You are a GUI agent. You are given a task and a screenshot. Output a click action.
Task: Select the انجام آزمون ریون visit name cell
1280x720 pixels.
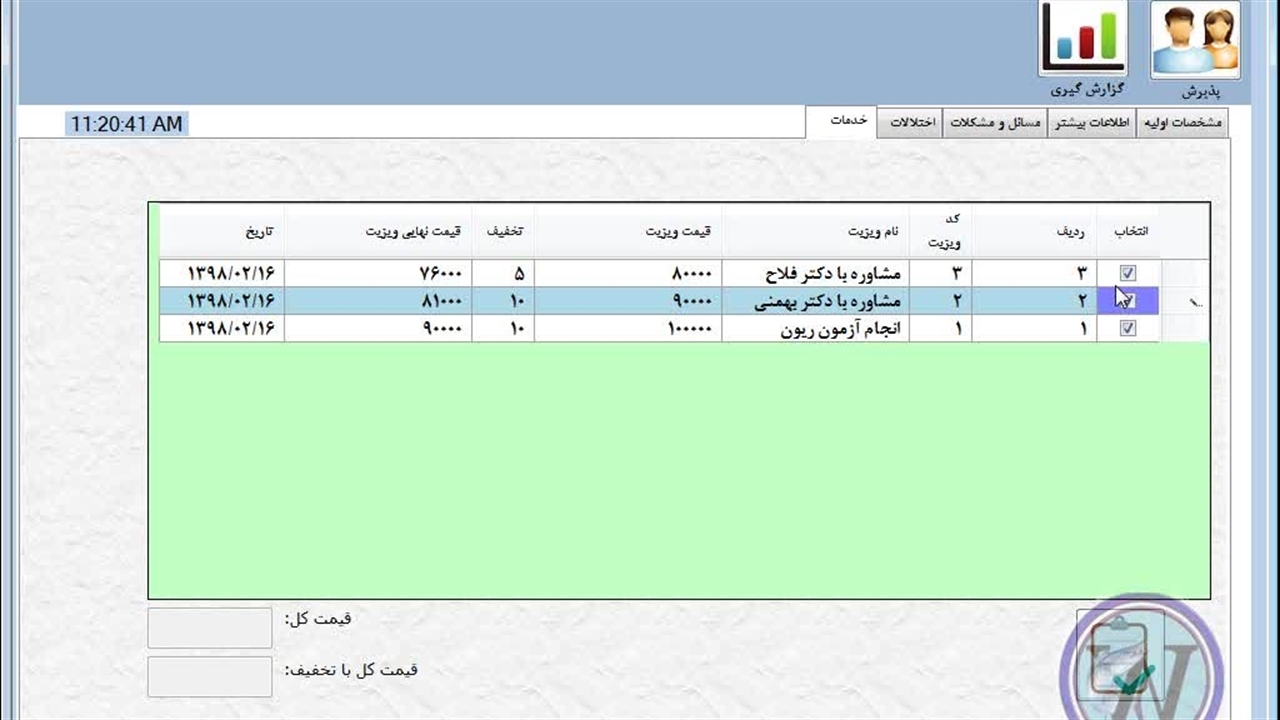pyautogui.click(x=815, y=328)
